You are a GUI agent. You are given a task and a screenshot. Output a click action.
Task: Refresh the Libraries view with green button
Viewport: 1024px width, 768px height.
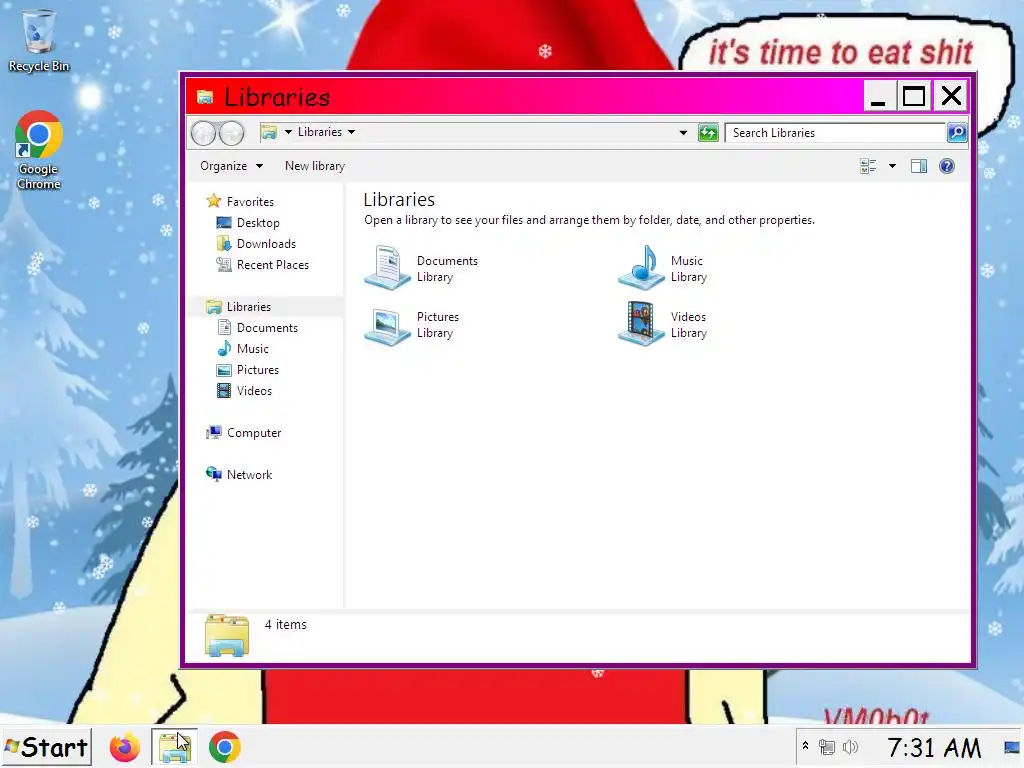[x=708, y=133]
